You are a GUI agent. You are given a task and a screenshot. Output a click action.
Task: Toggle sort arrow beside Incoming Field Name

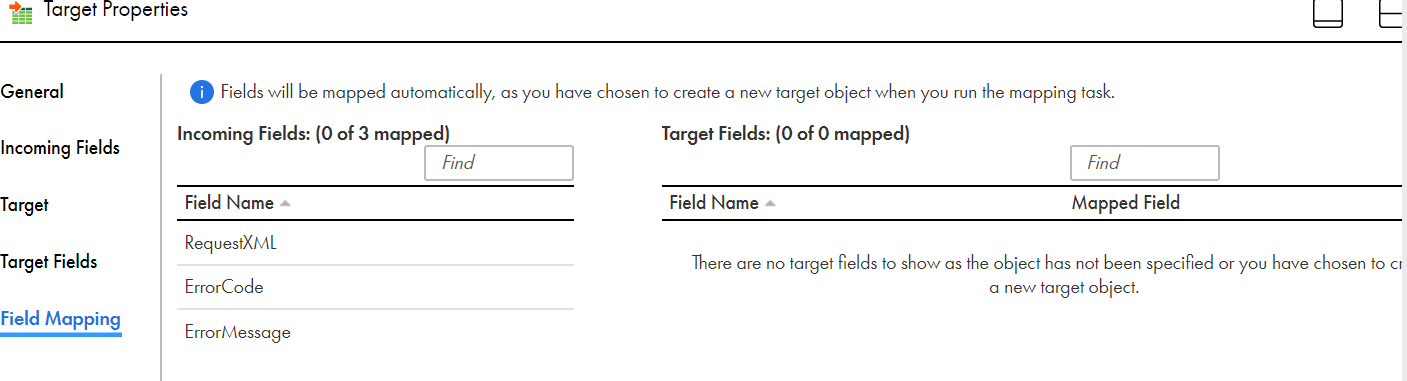(285, 203)
